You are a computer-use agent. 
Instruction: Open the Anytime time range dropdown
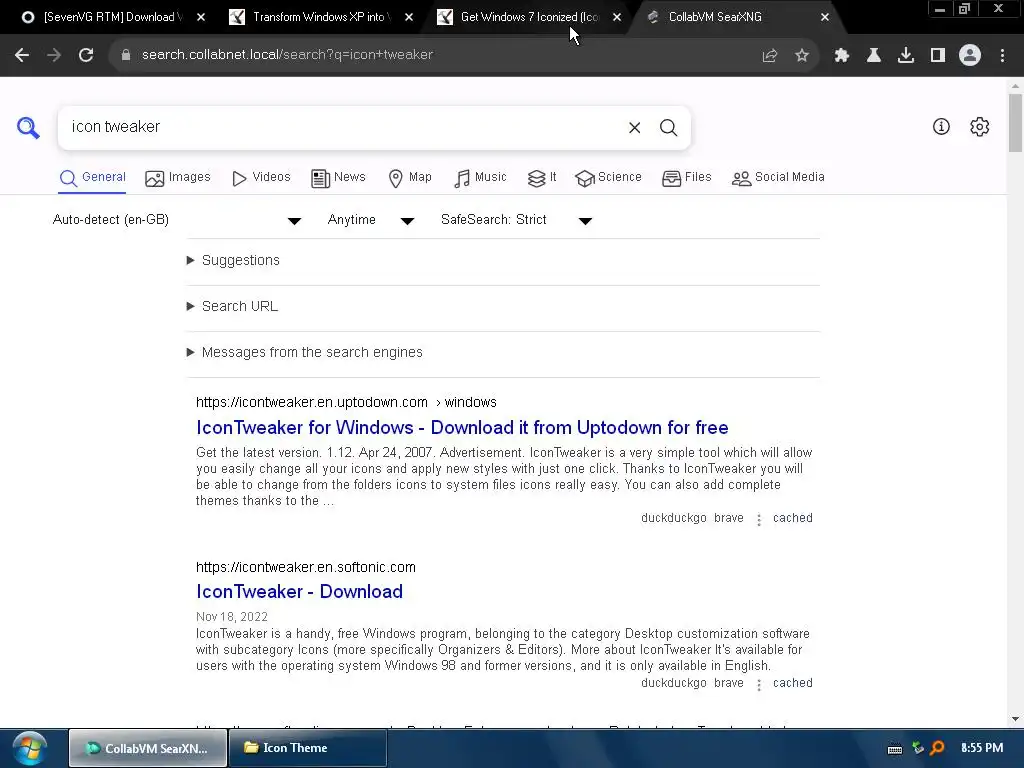371,220
